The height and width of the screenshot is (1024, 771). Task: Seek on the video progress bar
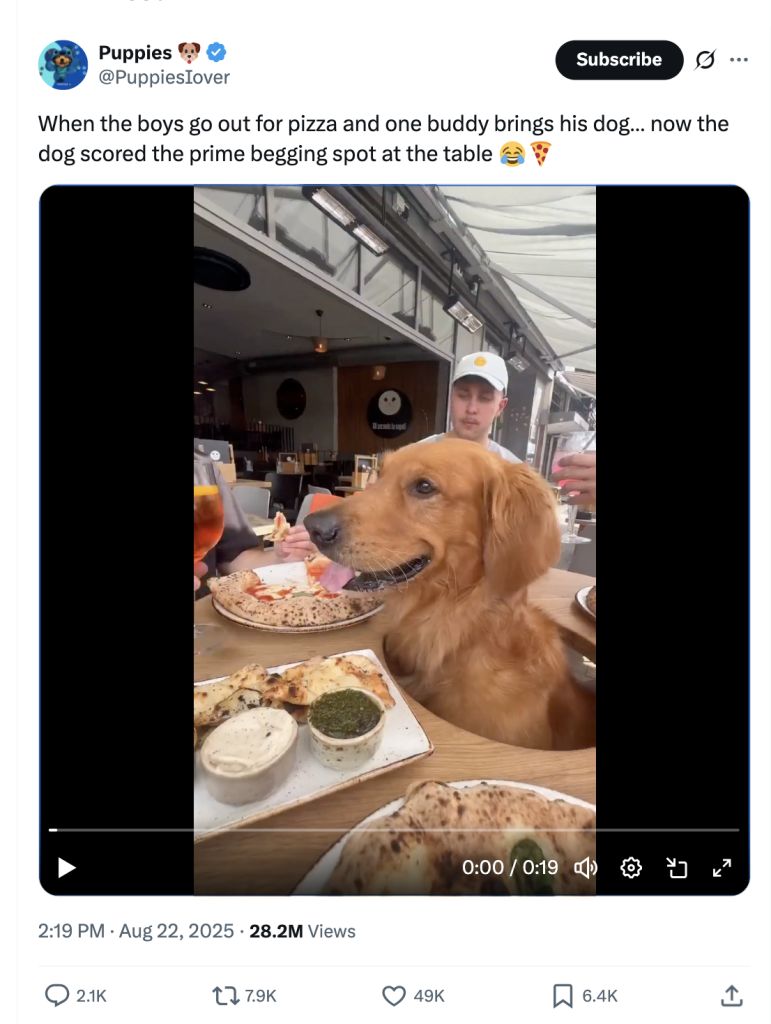pos(394,830)
